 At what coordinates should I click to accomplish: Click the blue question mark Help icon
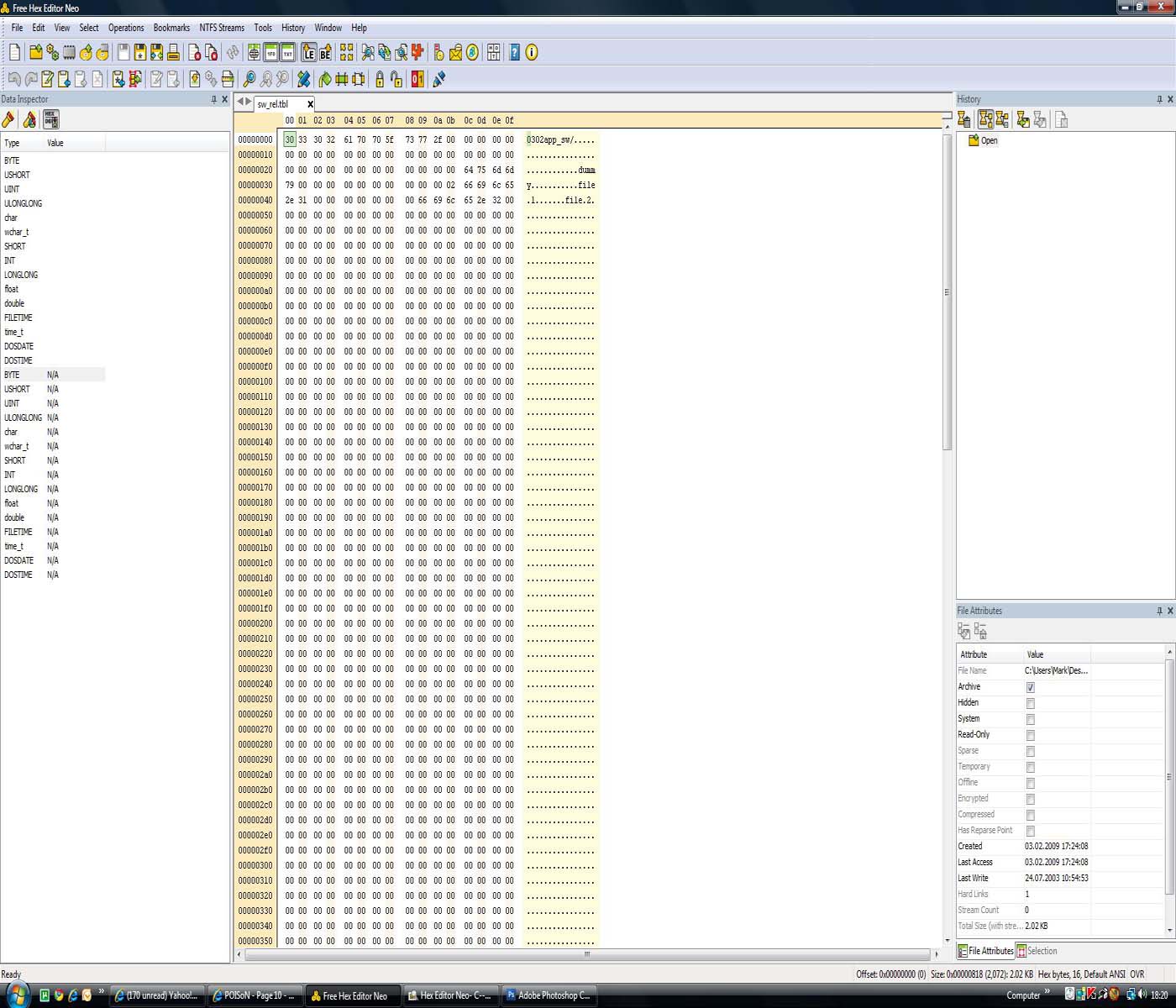click(515, 53)
